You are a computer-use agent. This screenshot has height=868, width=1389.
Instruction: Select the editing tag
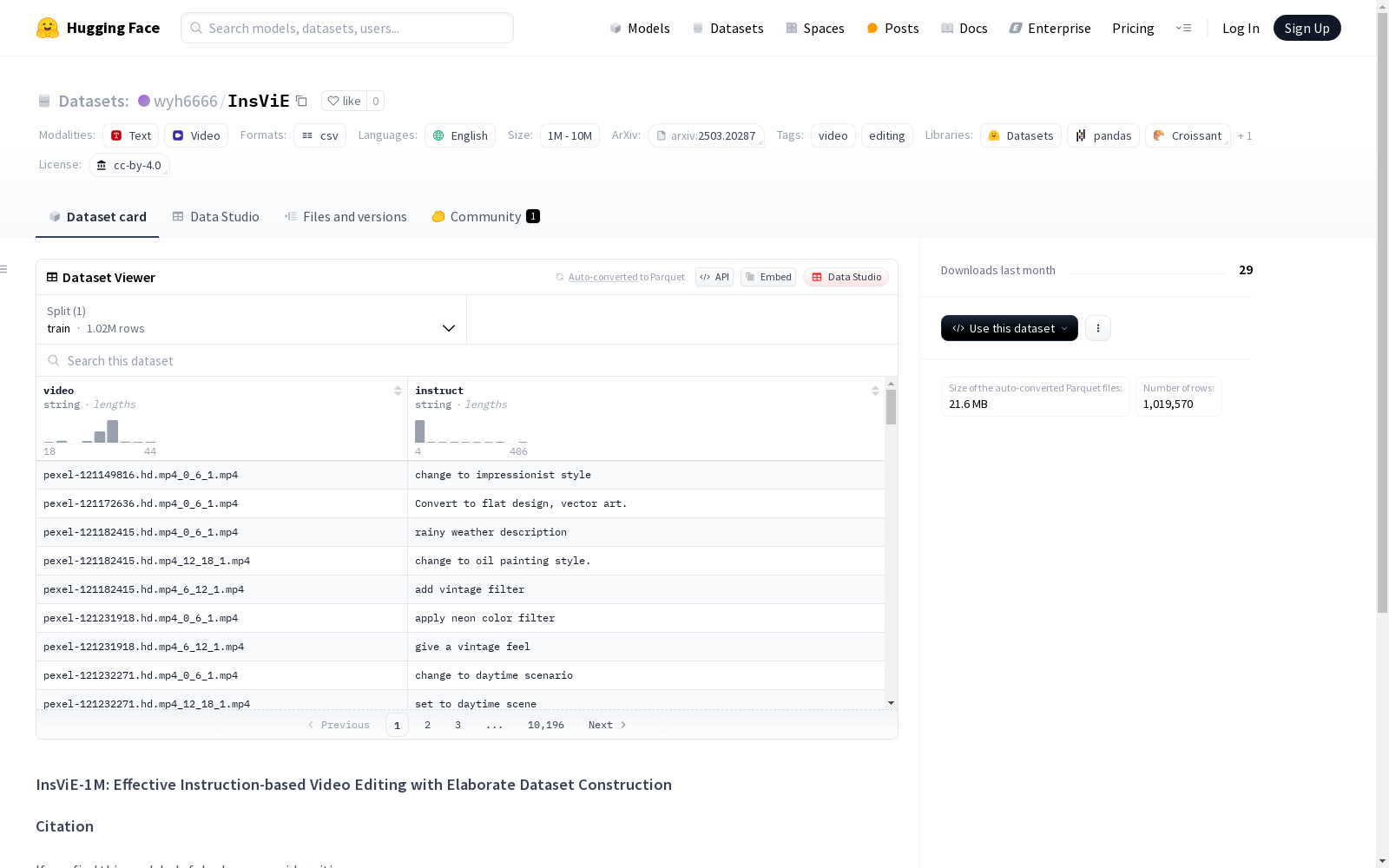(x=887, y=135)
